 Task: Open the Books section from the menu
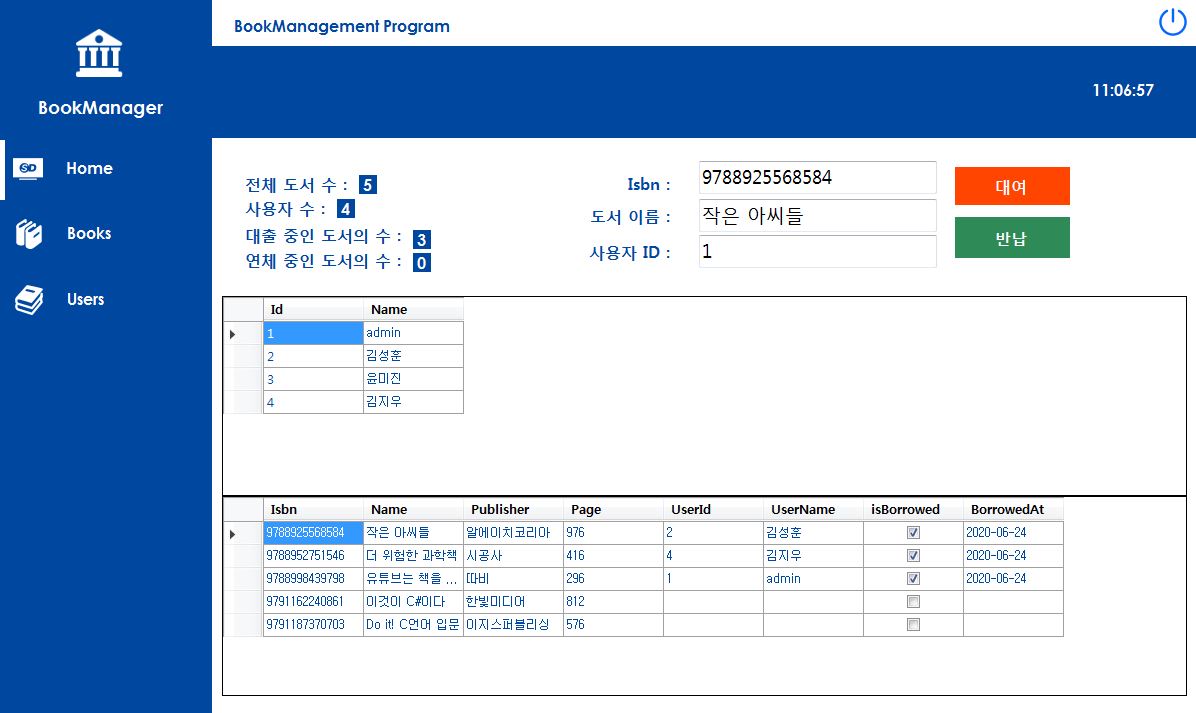coord(89,233)
